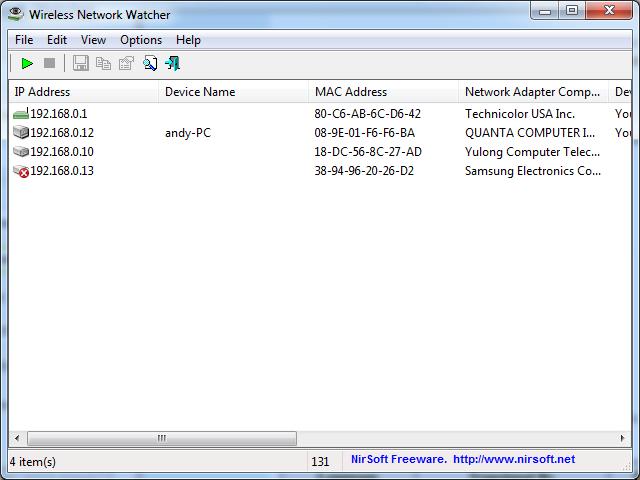
Task: Click the red-X device icon for 192.168.0.13
Action: point(21,171)
